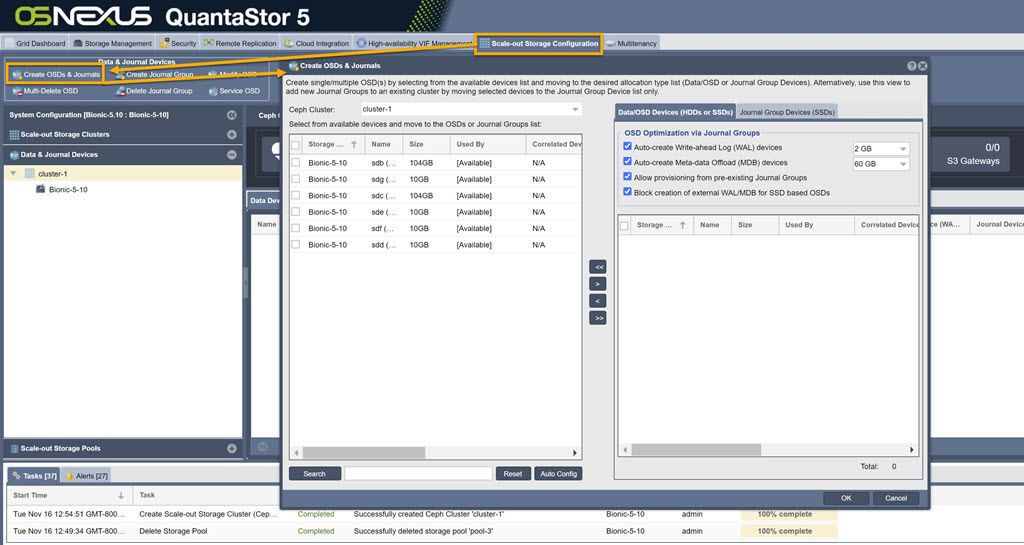Click the Tasks tab icon
1024x545 pixels.
[16, 476]
